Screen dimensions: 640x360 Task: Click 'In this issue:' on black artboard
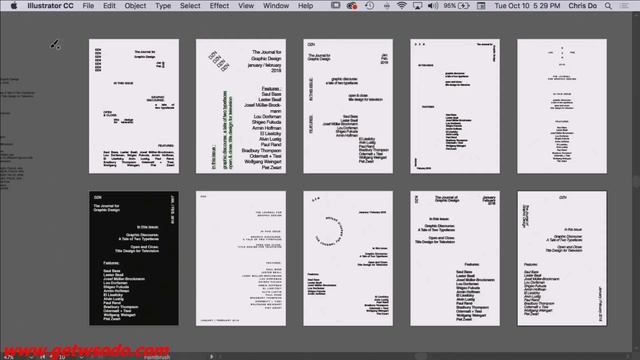click(x=147, y=227)
